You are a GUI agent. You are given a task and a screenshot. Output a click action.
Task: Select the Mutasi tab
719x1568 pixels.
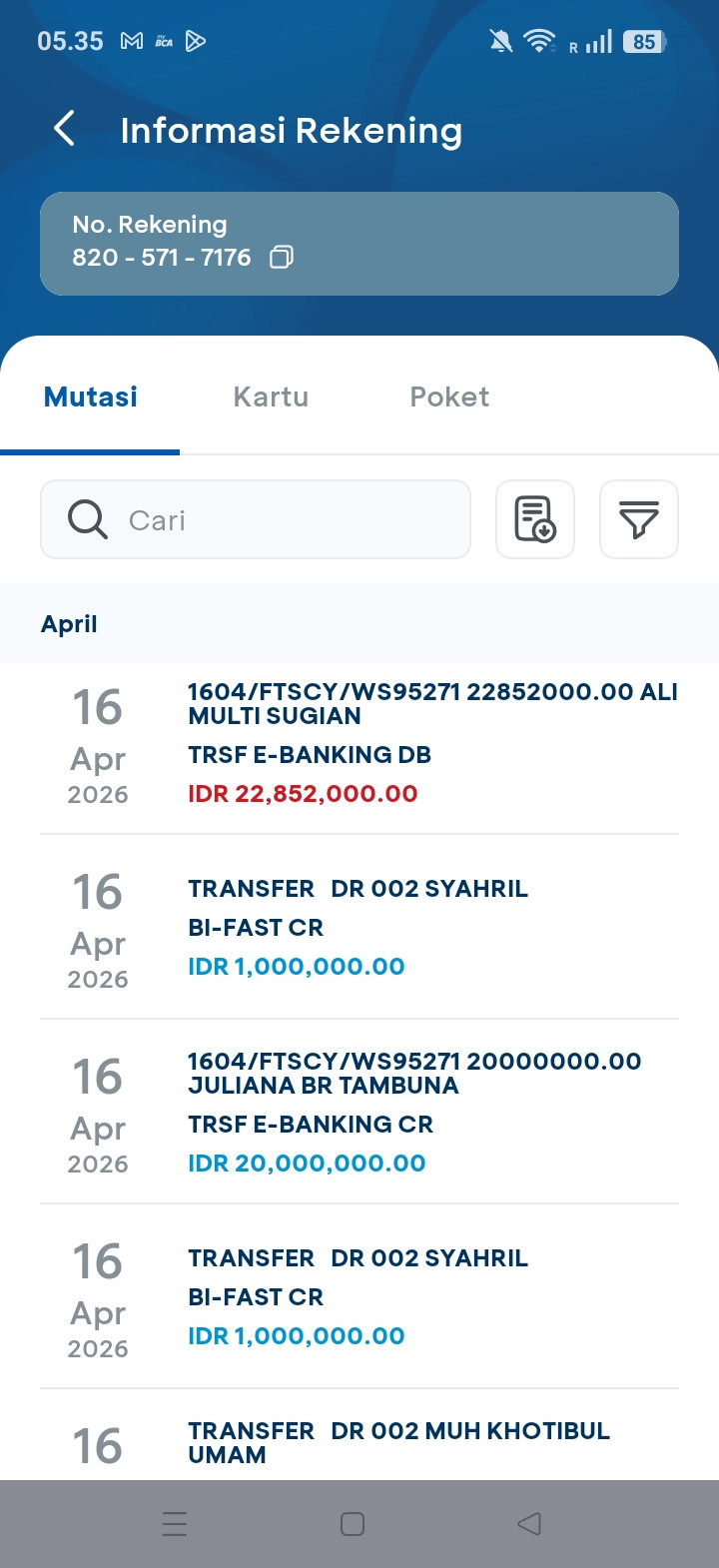point(91,396)
